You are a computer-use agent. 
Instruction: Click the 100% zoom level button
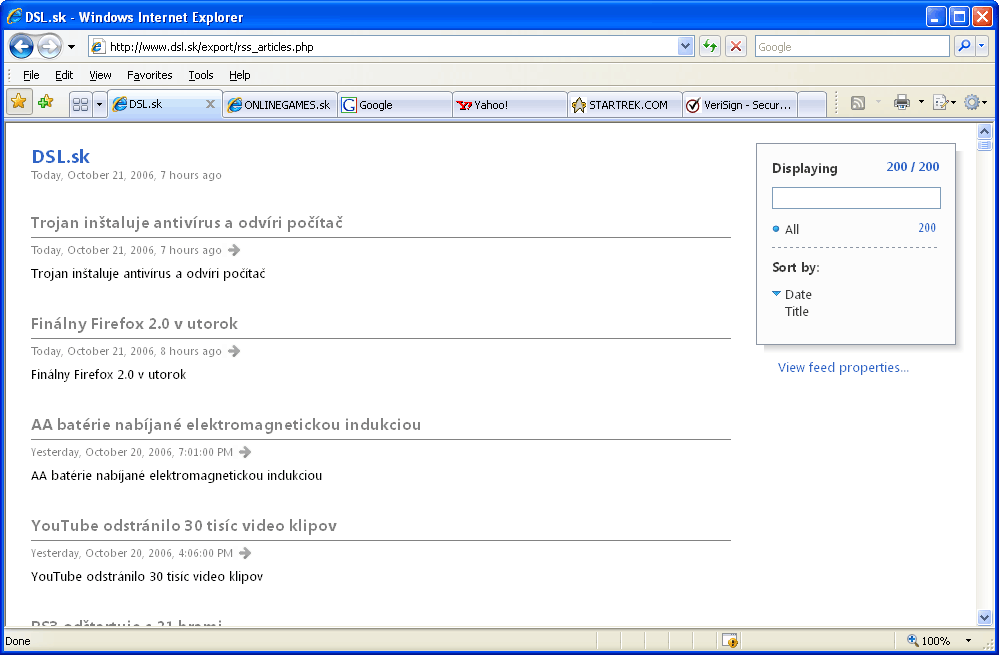pos(928,640)
